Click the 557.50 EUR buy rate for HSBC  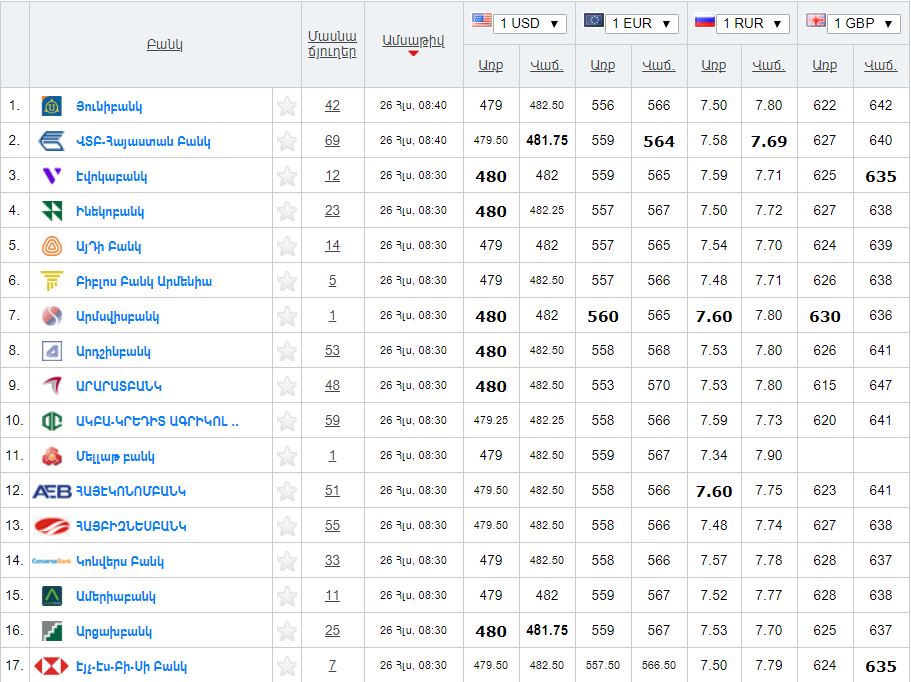click(x=602, y=665)
